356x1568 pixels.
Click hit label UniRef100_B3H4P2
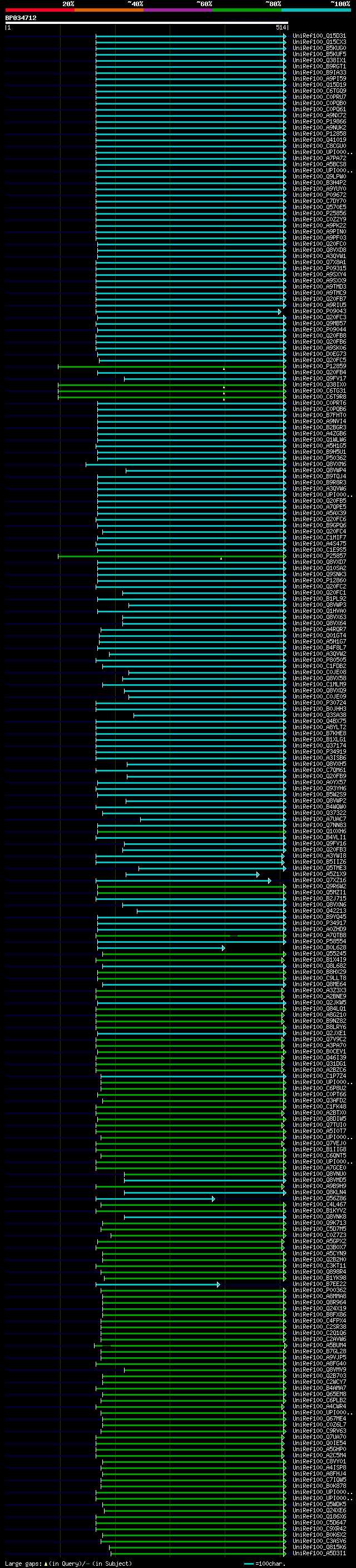tap(319, 182)
